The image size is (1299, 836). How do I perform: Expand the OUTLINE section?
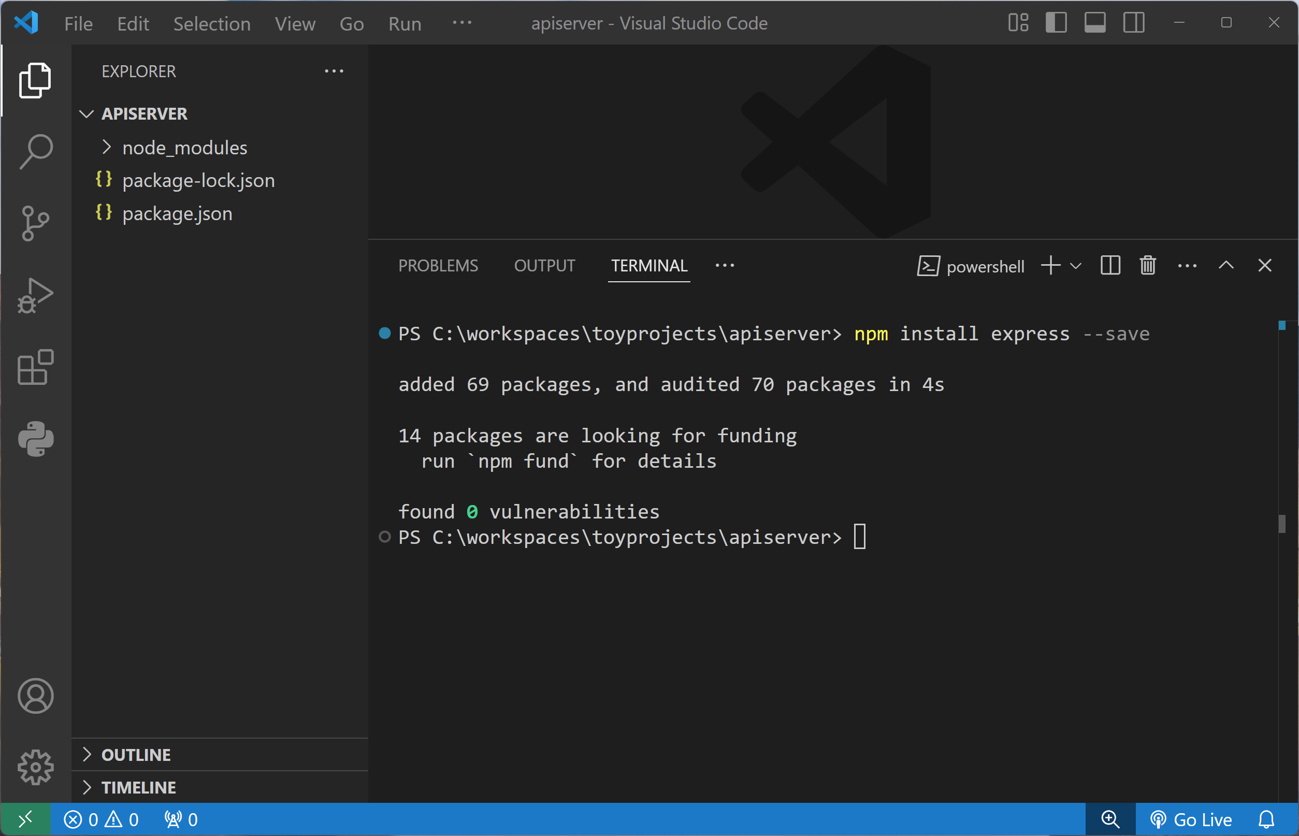[220, 754]
